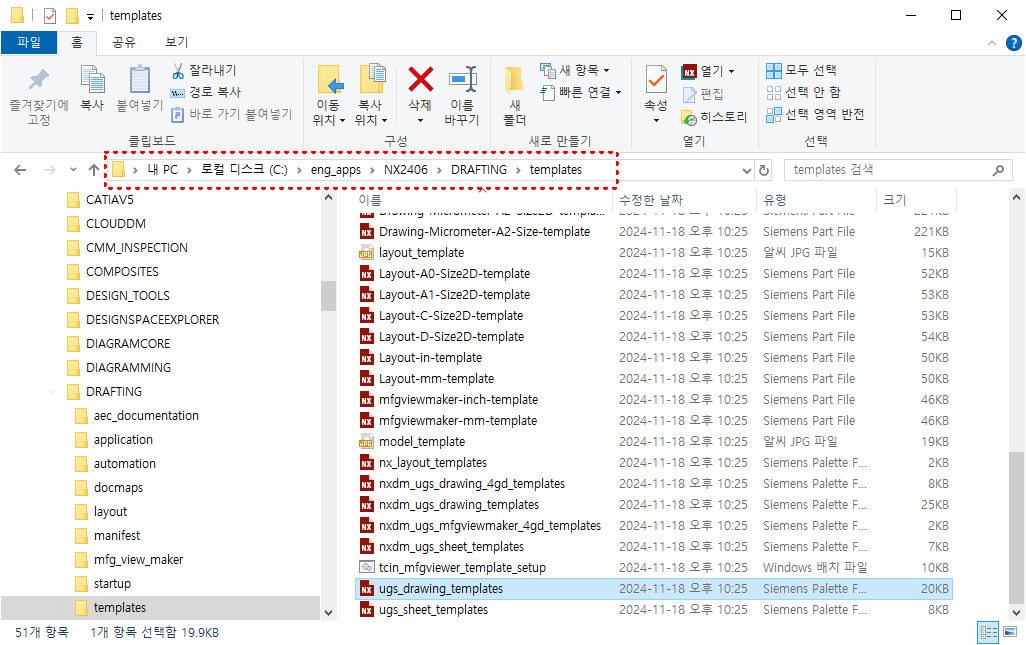Refresh the folder view

point(764,170)
